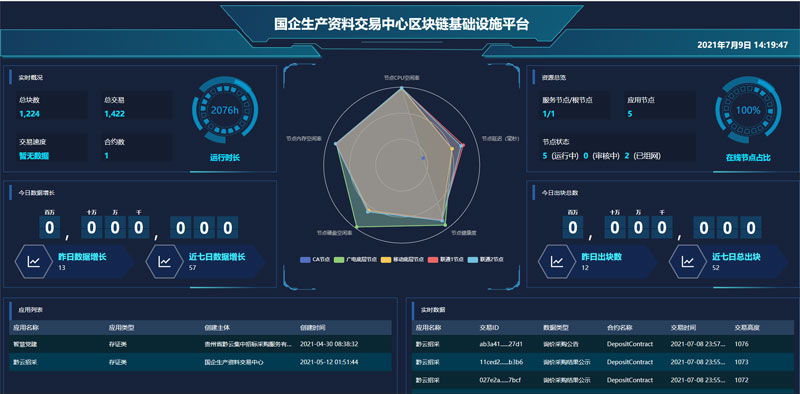Click the 2076h running time gauge

point(224,110)
